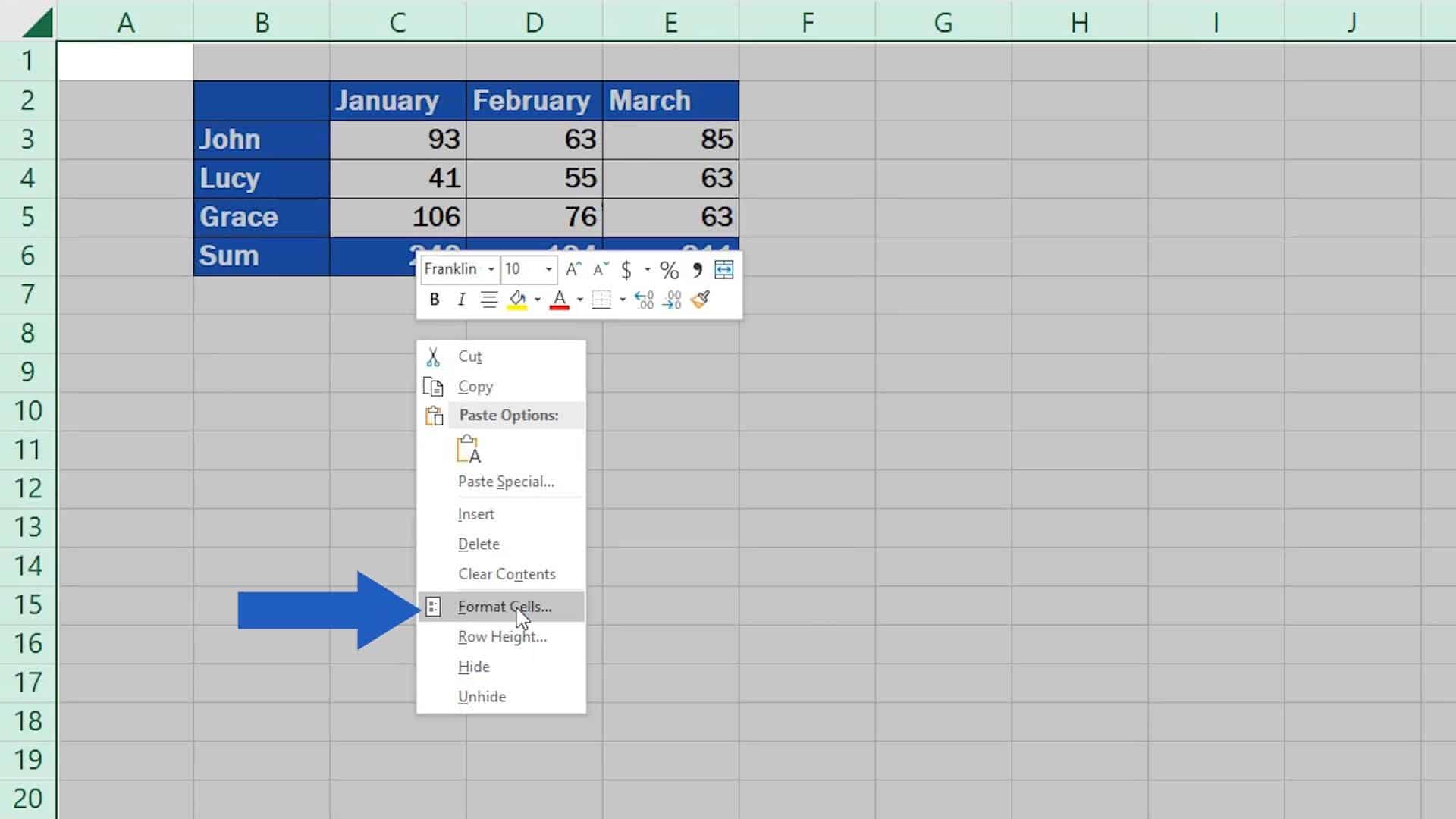Image resolution: width=1456 pixels, height=819 pixels.
Task: Click Paste Special option
Action: point(506,482)
